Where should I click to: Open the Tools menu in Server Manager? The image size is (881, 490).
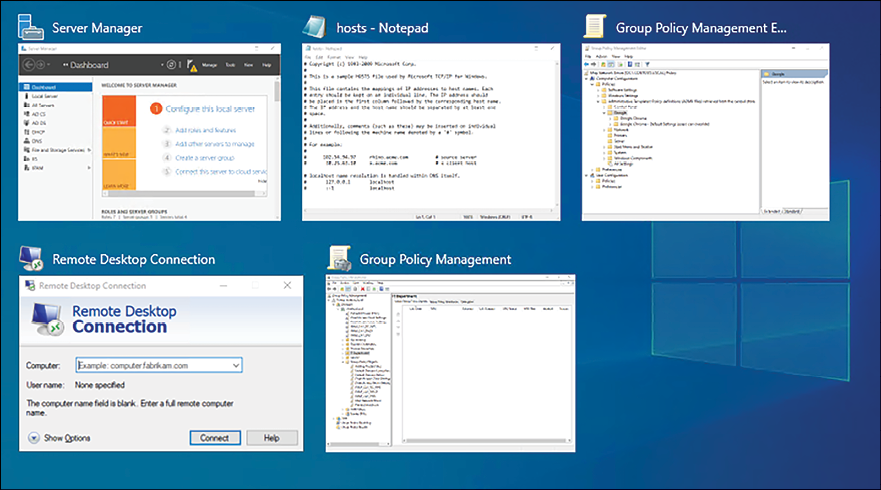230,65
